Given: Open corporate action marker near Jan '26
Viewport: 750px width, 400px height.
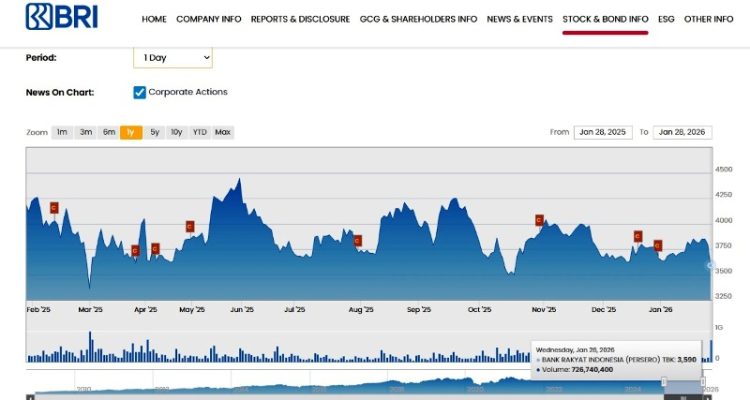Looking at the screenshot, I should [658, 245].
